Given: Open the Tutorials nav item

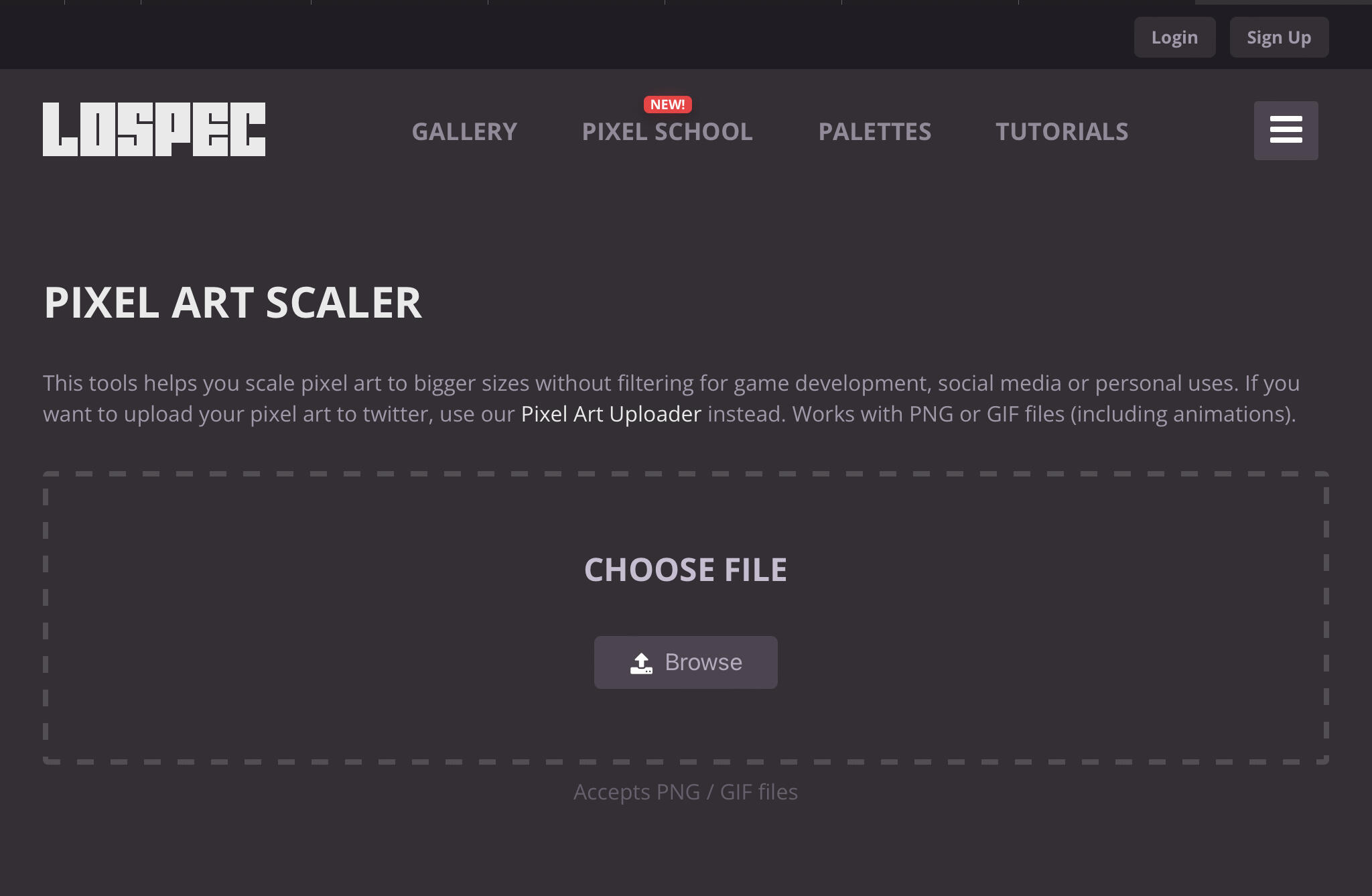Looking at the screenshot, I should click(x=1062, y=131).
